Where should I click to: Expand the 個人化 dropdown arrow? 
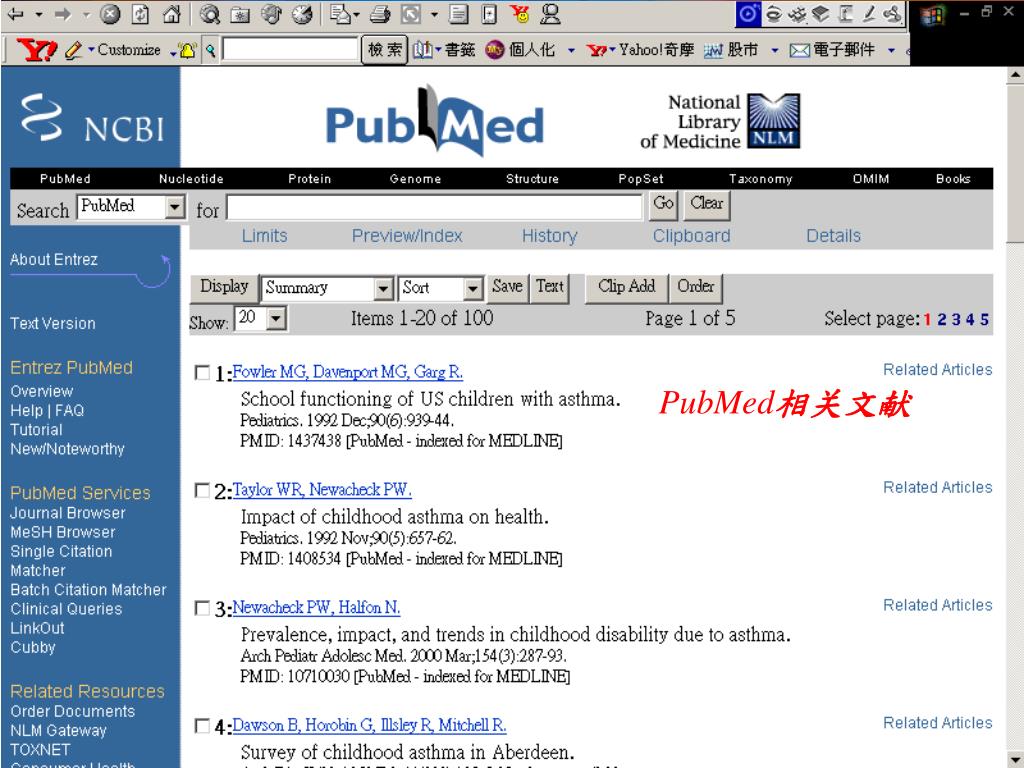(571, 50)
